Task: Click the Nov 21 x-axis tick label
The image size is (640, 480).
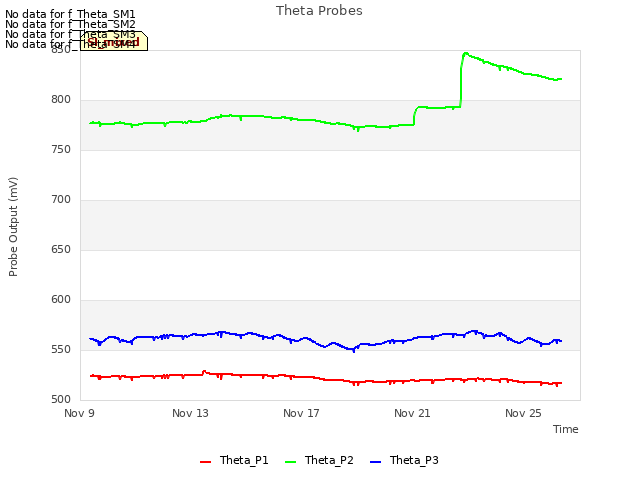Action: point(412,413)
